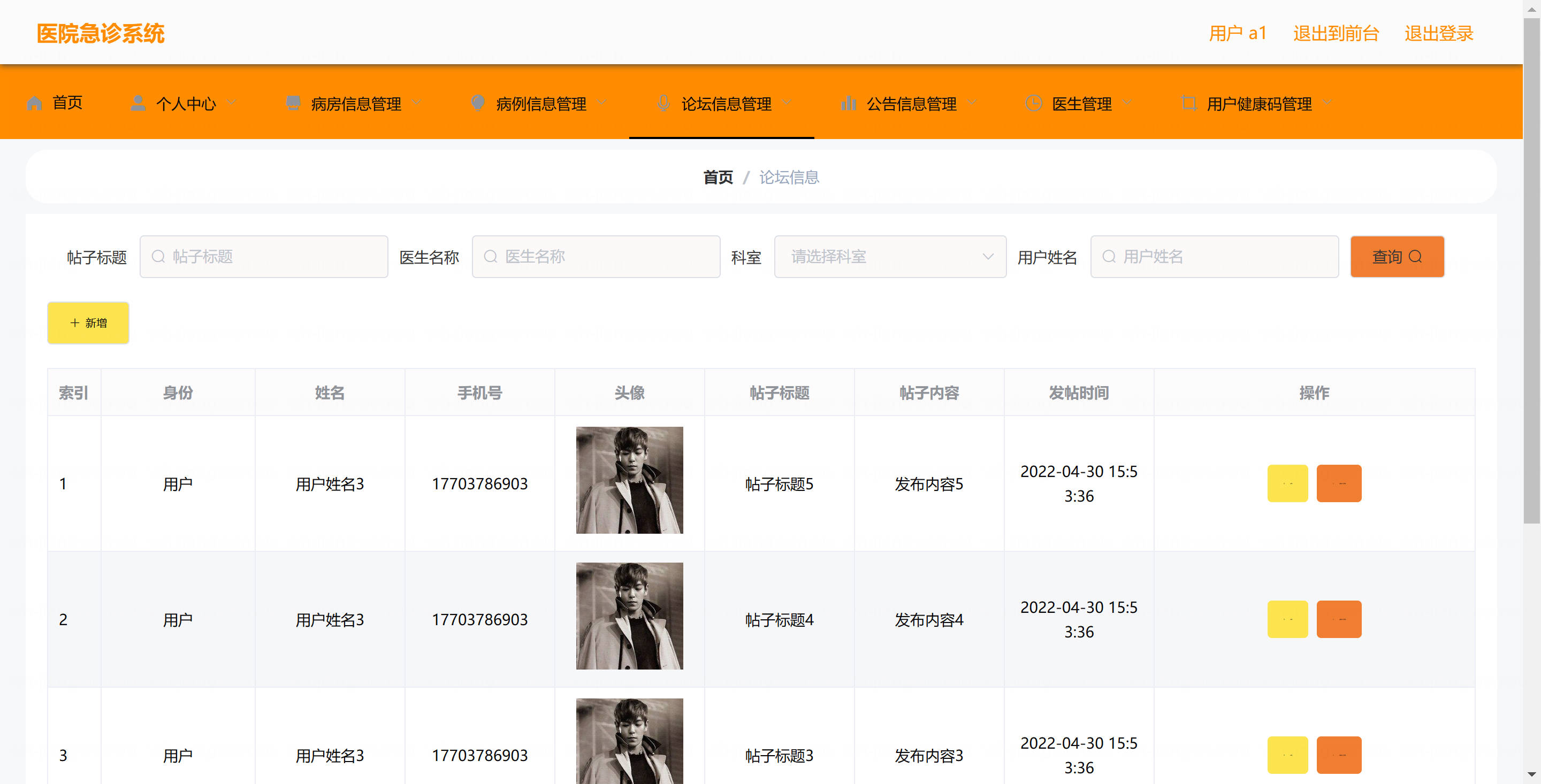Click the 病房信息管理 menu icon

click(x=293, y=103)
